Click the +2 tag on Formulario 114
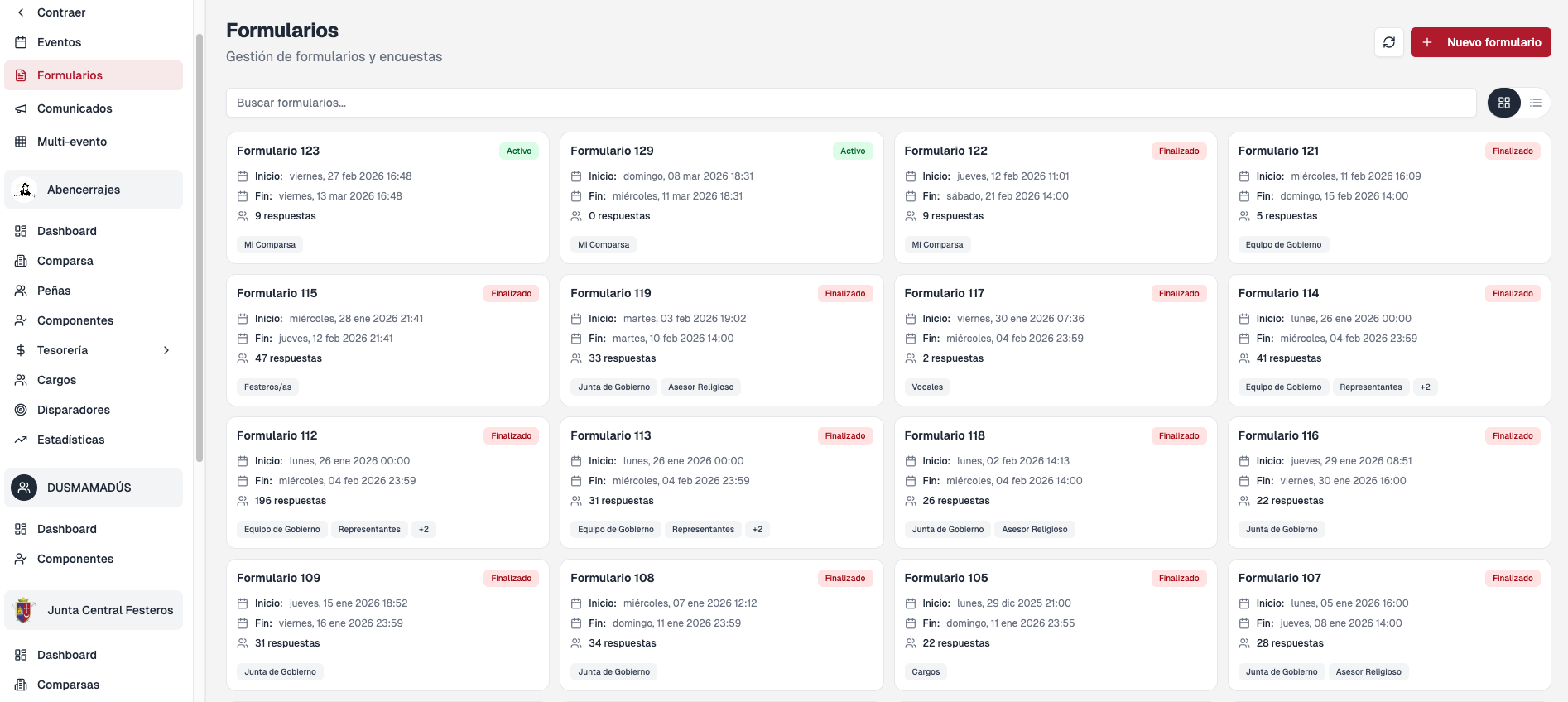This screenshot has height=702, width=1568. pyautogui.click(x=1425, y=387)
